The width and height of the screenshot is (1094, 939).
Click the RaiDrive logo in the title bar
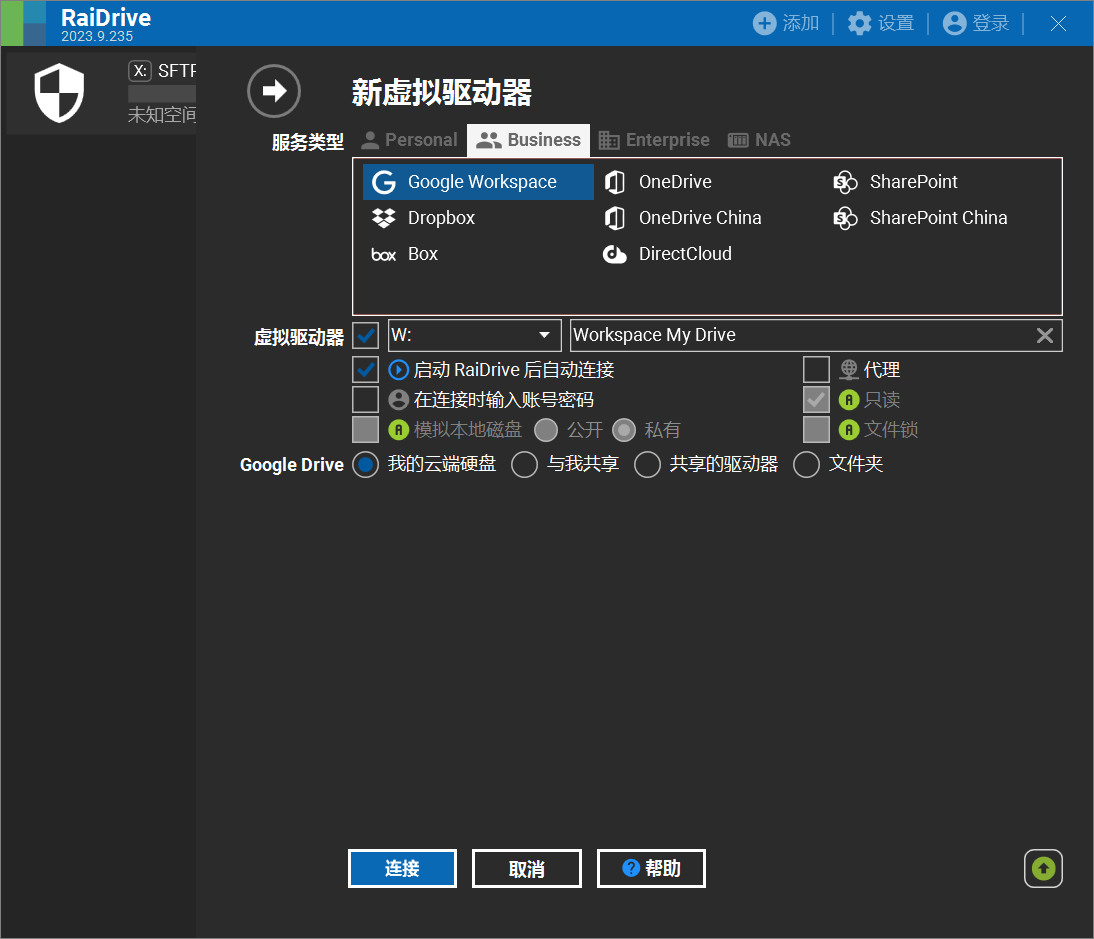(x=24, y=23)
